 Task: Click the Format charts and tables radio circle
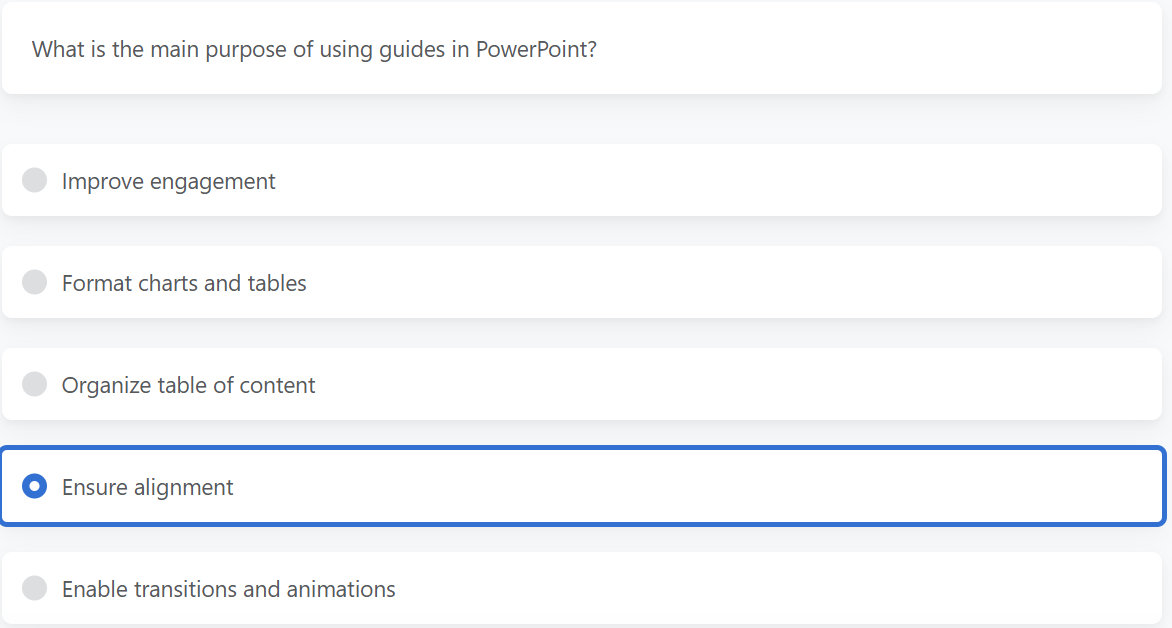[x=34, y=283]
